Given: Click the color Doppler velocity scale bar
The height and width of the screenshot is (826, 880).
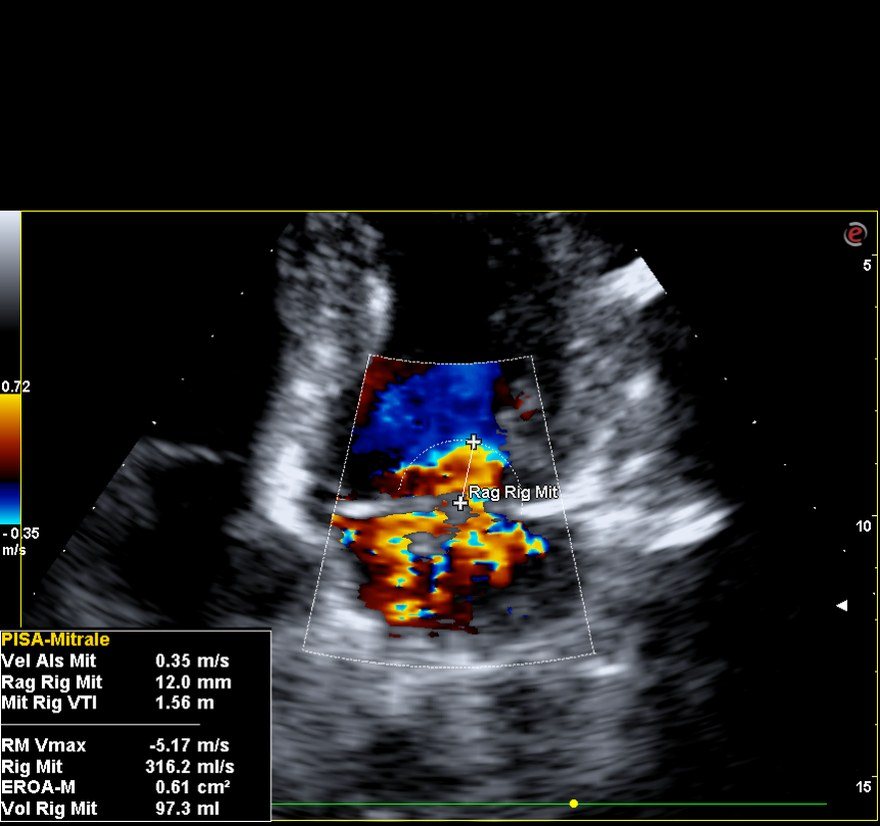Looking at the screenshot, I should click(x=10, y=459).
